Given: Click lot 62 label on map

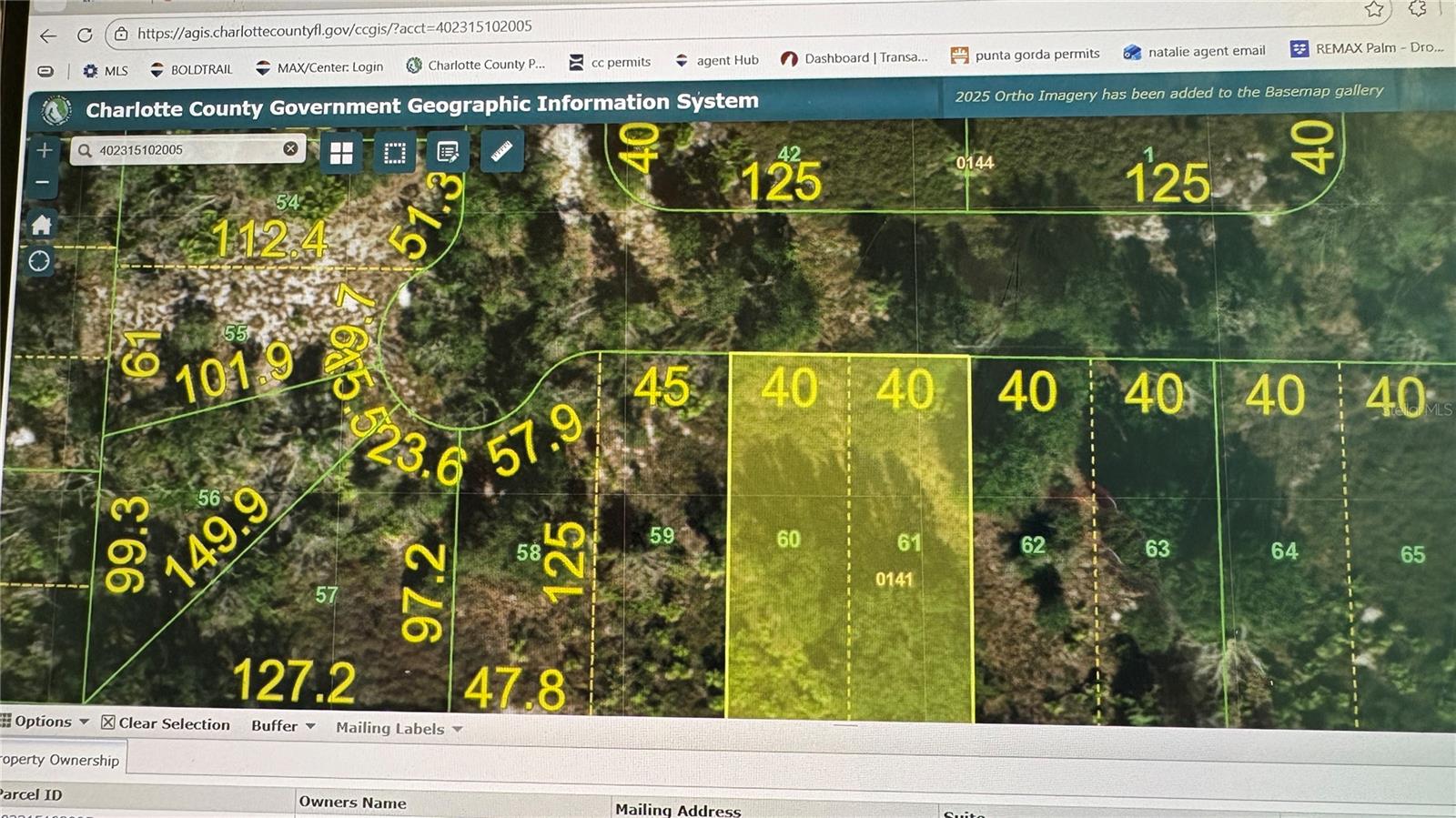Looking at the screenshot, I should [x=1033, y=545].
